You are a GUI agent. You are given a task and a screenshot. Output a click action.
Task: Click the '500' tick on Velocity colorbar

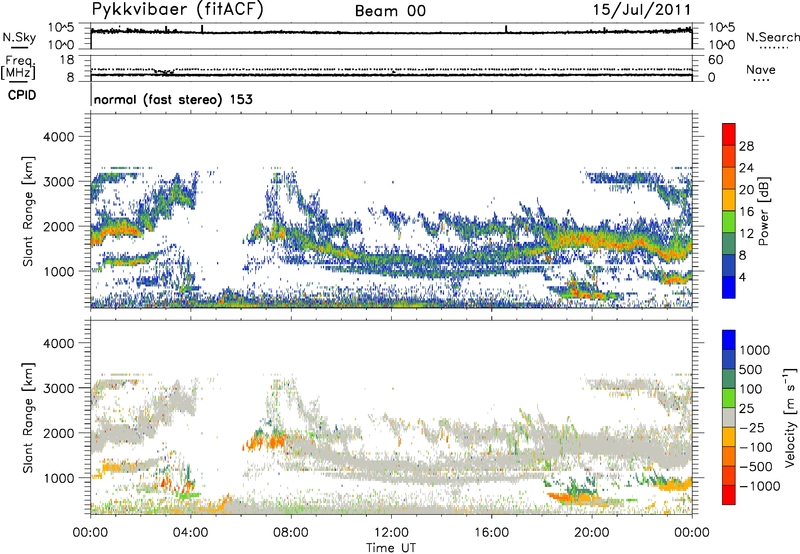pyautogui.click(x=750, y=370)
